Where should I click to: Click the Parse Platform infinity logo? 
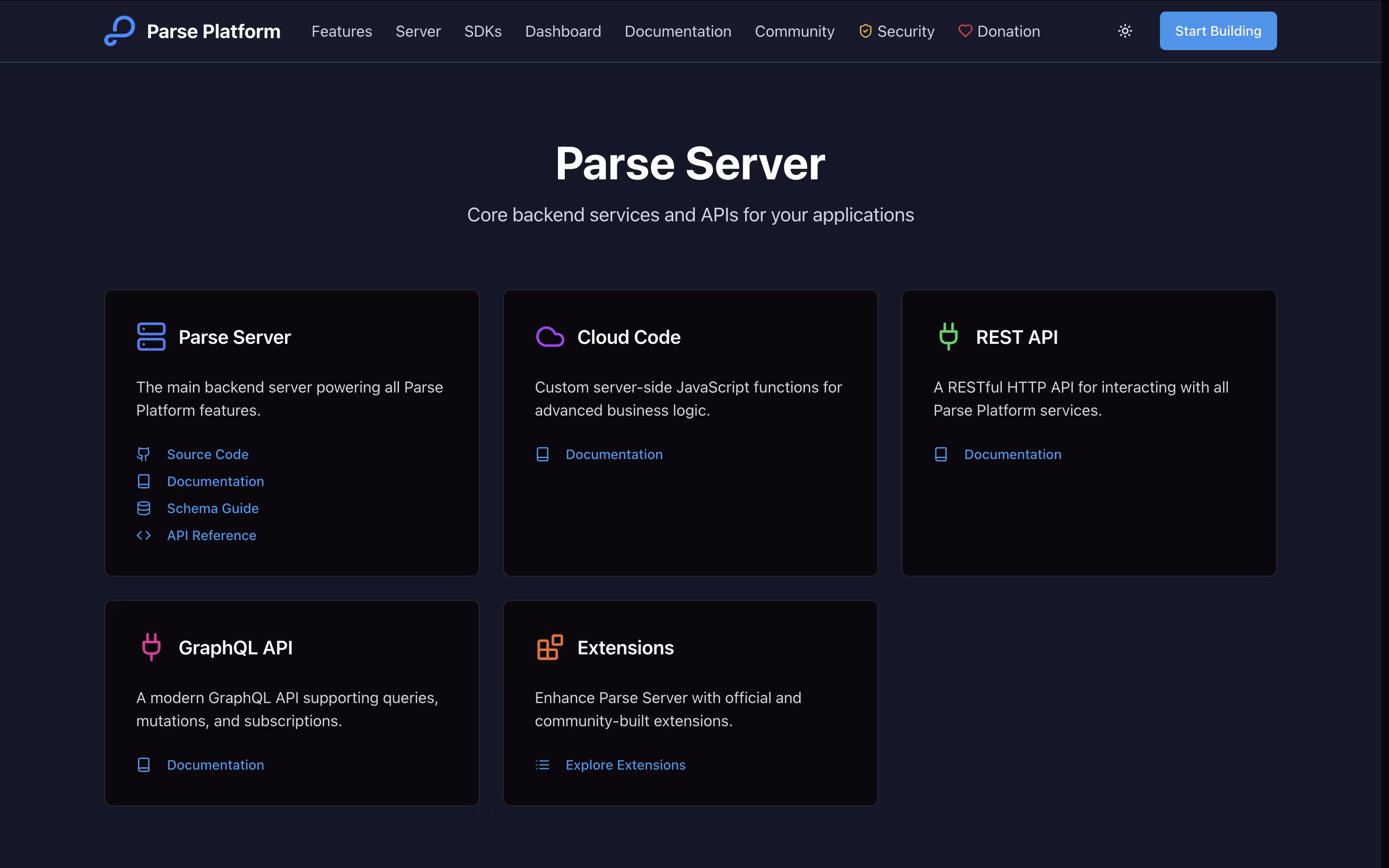coord(120,31)
